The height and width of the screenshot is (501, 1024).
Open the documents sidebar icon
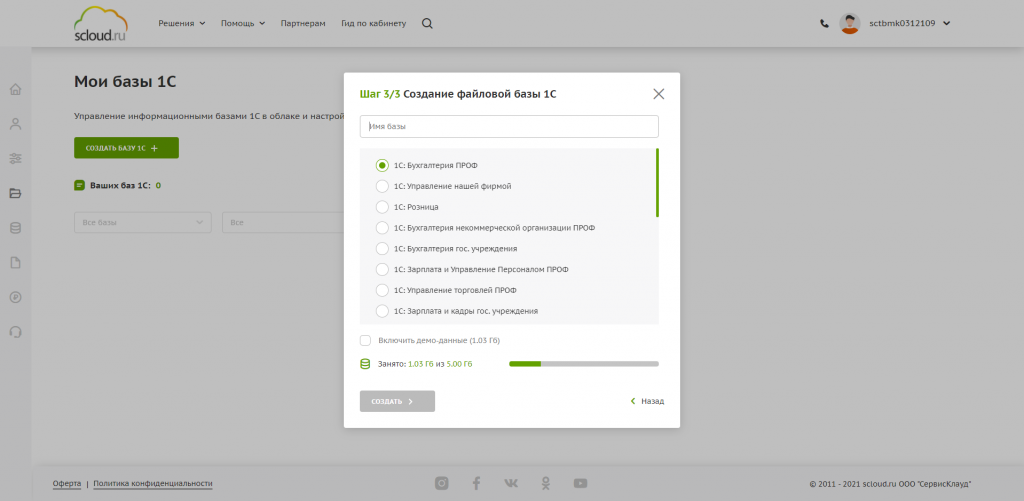click(16, 263)
